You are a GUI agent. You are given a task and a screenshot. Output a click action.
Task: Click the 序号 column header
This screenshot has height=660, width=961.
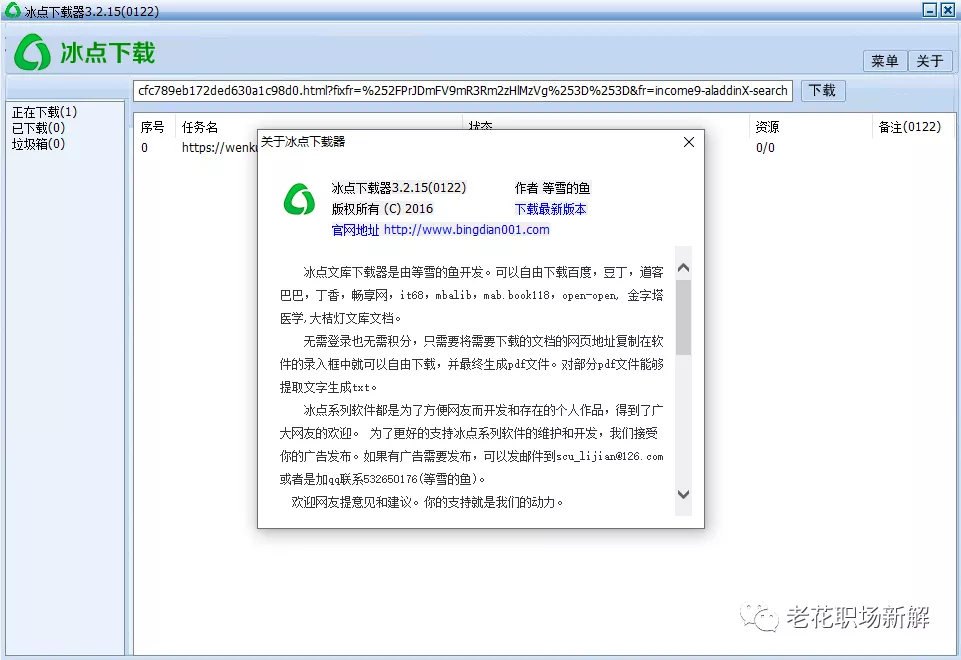tap(152, 127)
